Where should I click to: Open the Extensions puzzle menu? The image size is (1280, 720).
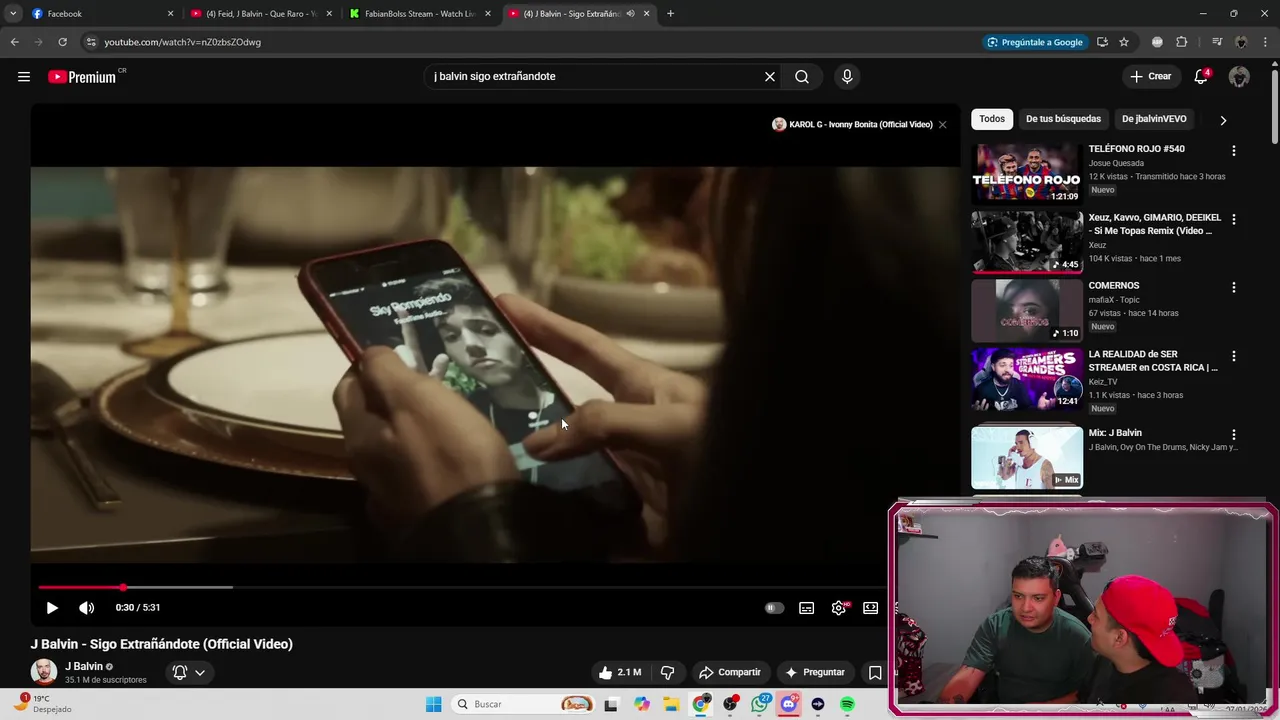(x=1181, y=42)
